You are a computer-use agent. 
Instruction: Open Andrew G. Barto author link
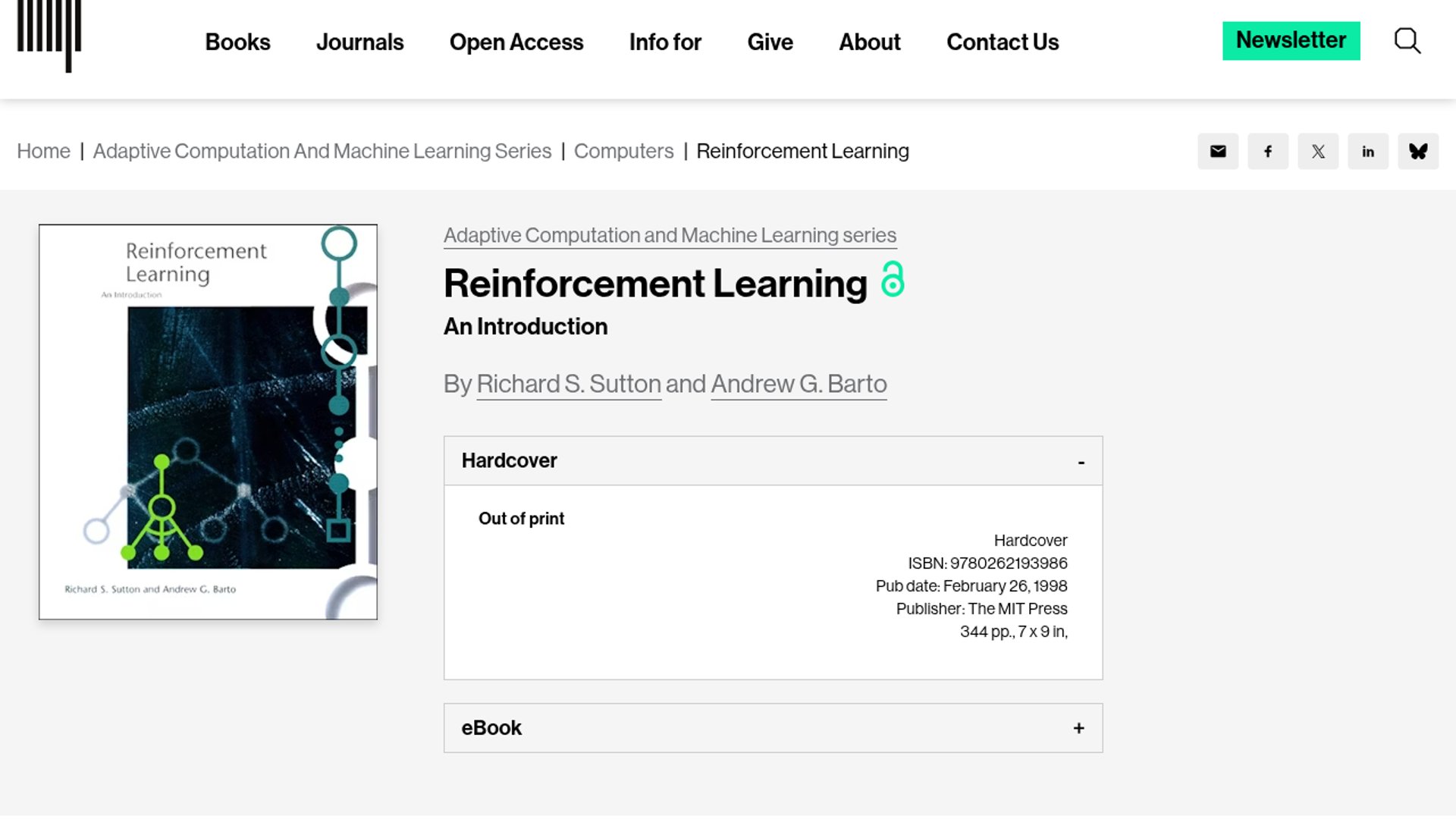pos(799,384)
